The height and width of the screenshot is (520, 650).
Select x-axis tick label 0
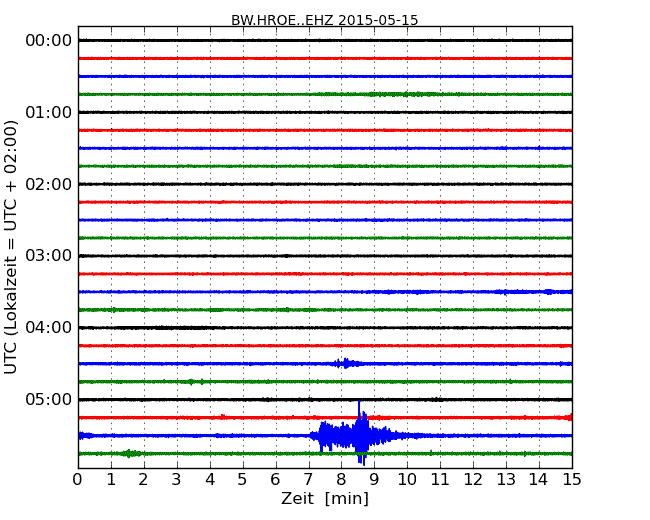(x=78, y=480)
